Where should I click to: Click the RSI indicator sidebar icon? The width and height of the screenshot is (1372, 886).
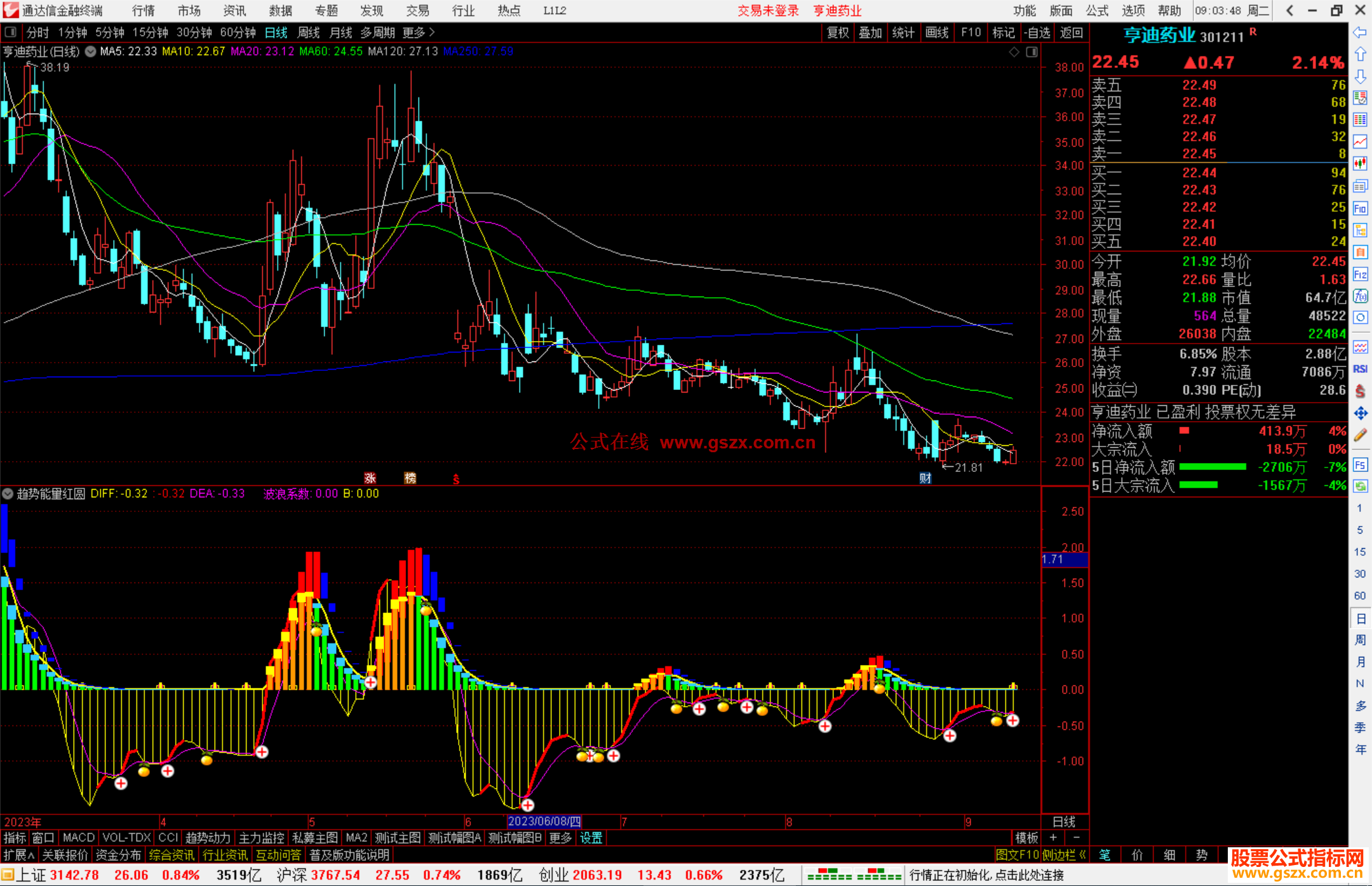1360,369
